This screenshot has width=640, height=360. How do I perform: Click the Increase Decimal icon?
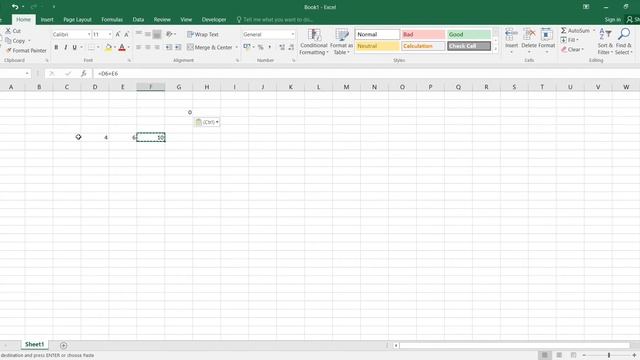(282, 47)
